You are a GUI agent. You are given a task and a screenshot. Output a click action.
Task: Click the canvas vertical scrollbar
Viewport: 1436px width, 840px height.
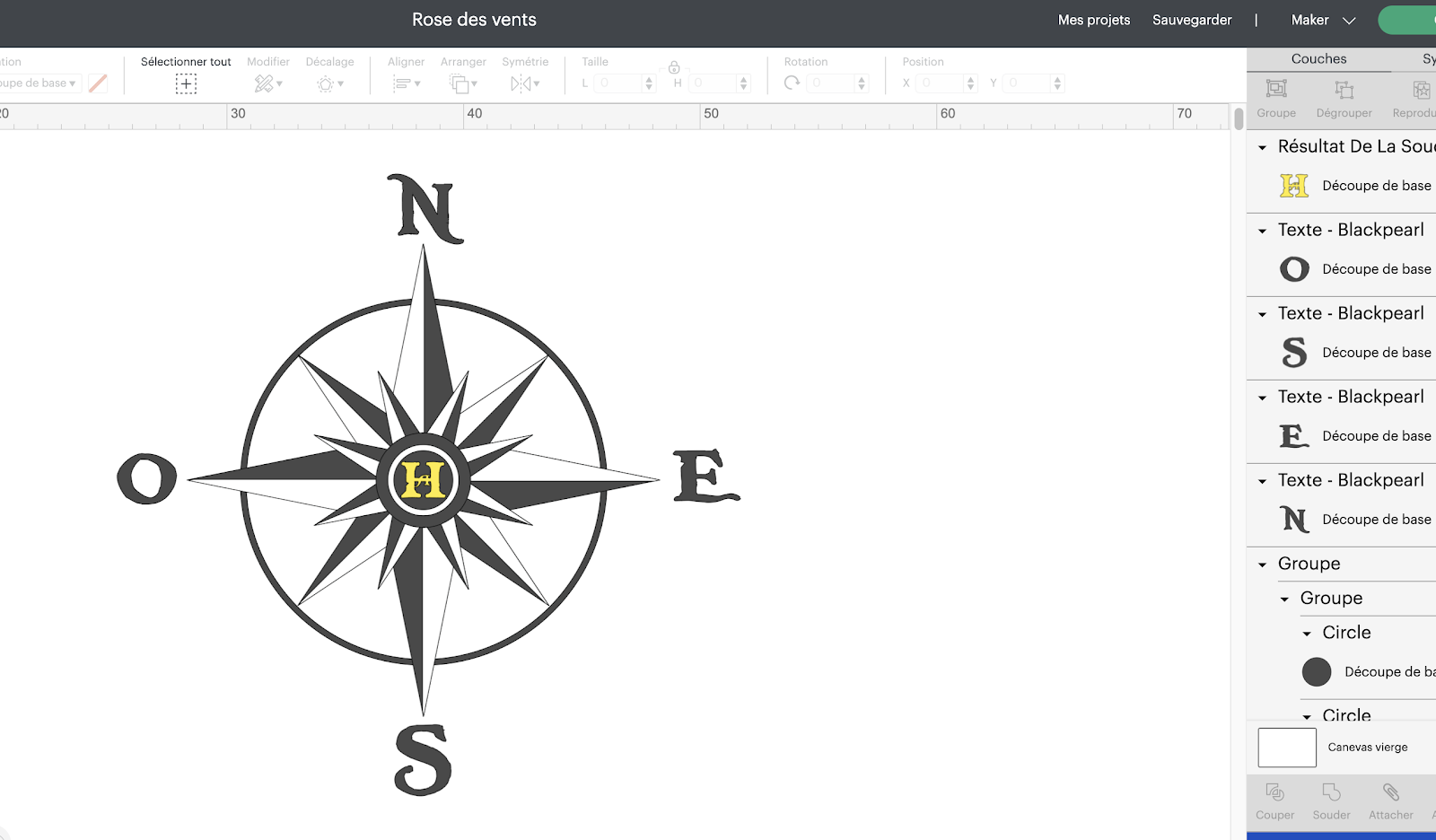(x=1239, y=118)
